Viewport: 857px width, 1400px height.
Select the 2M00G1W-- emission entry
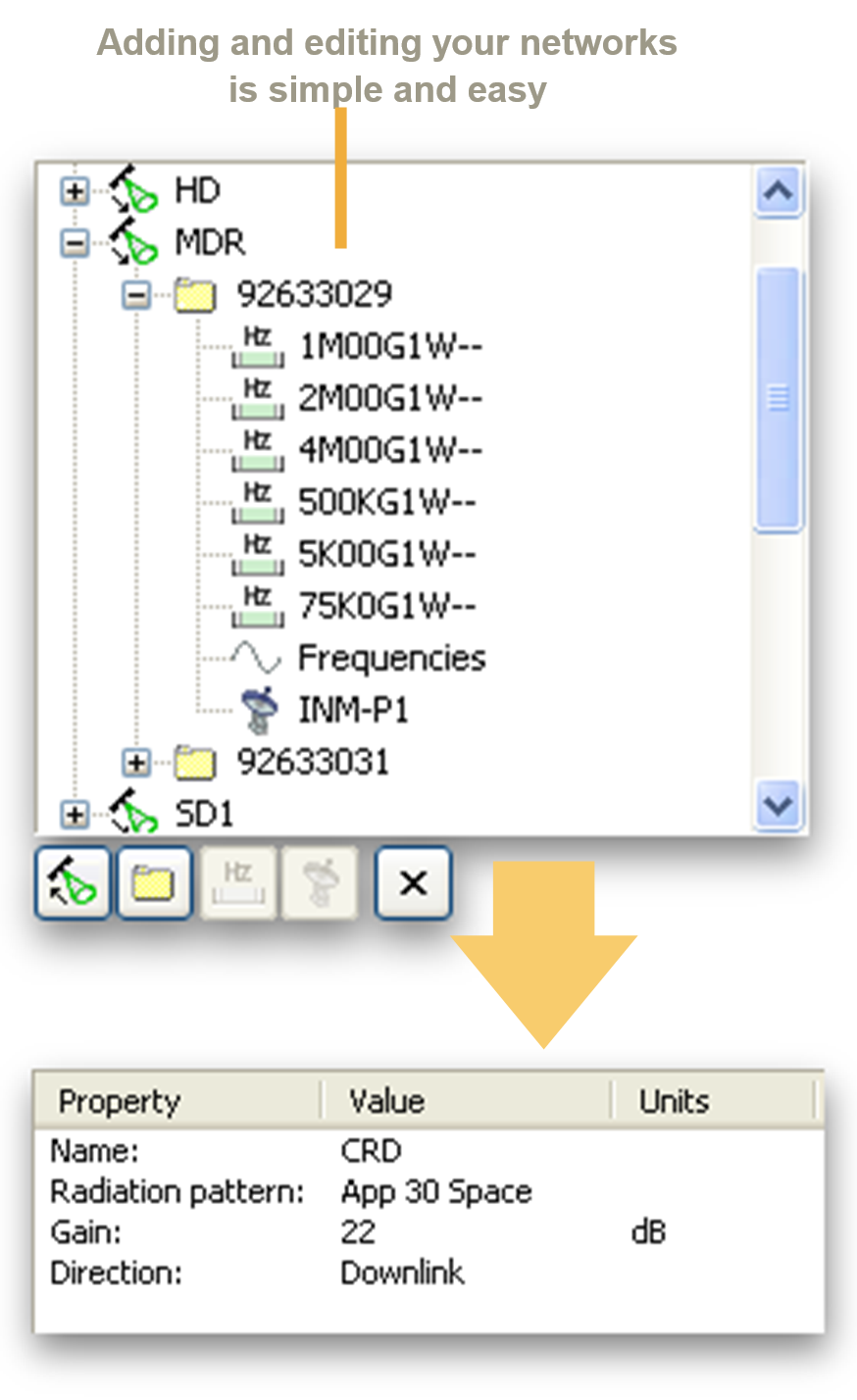(x=390, y=398)
